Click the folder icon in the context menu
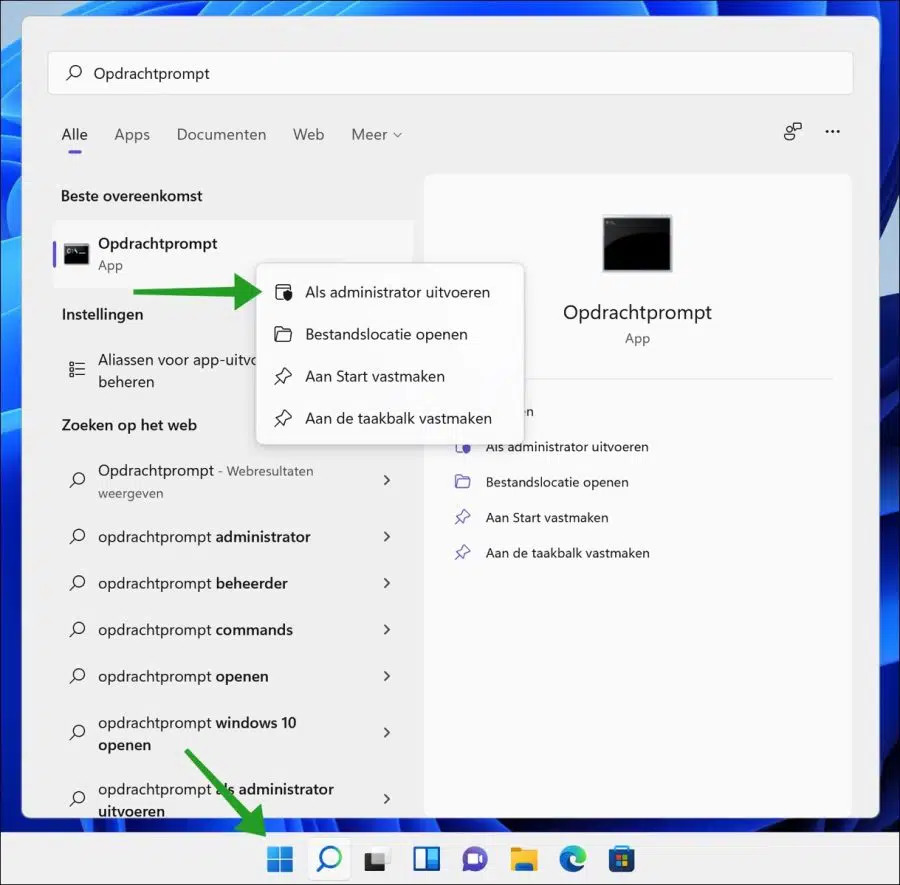 click(283, 334)
